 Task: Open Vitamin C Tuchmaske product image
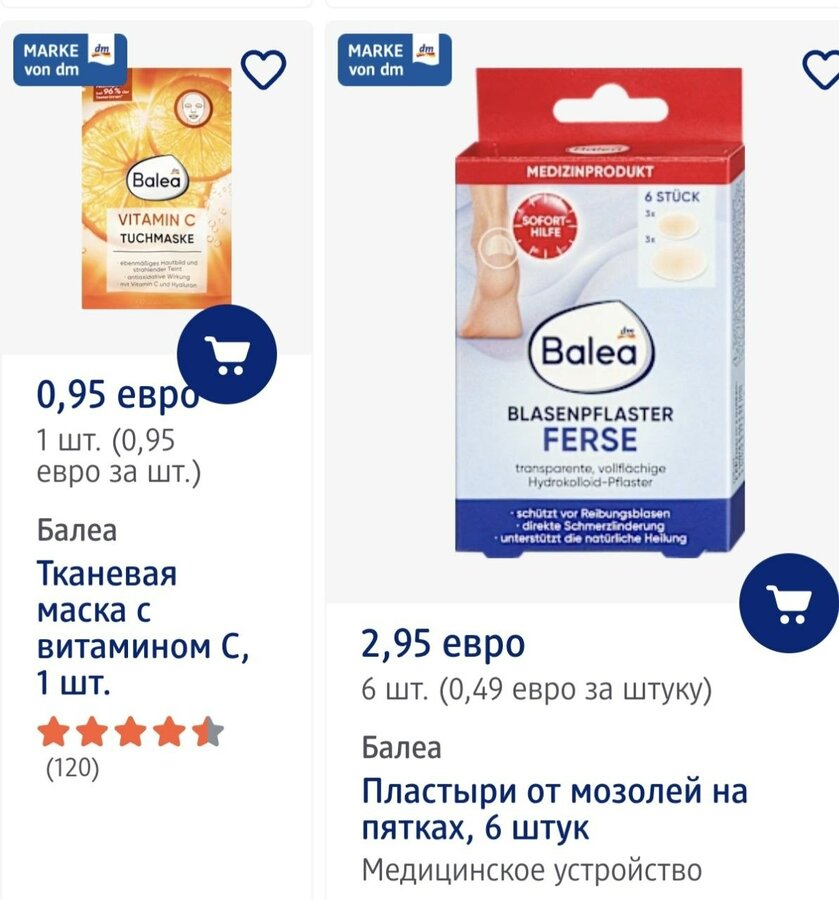[x=157, y=188]
